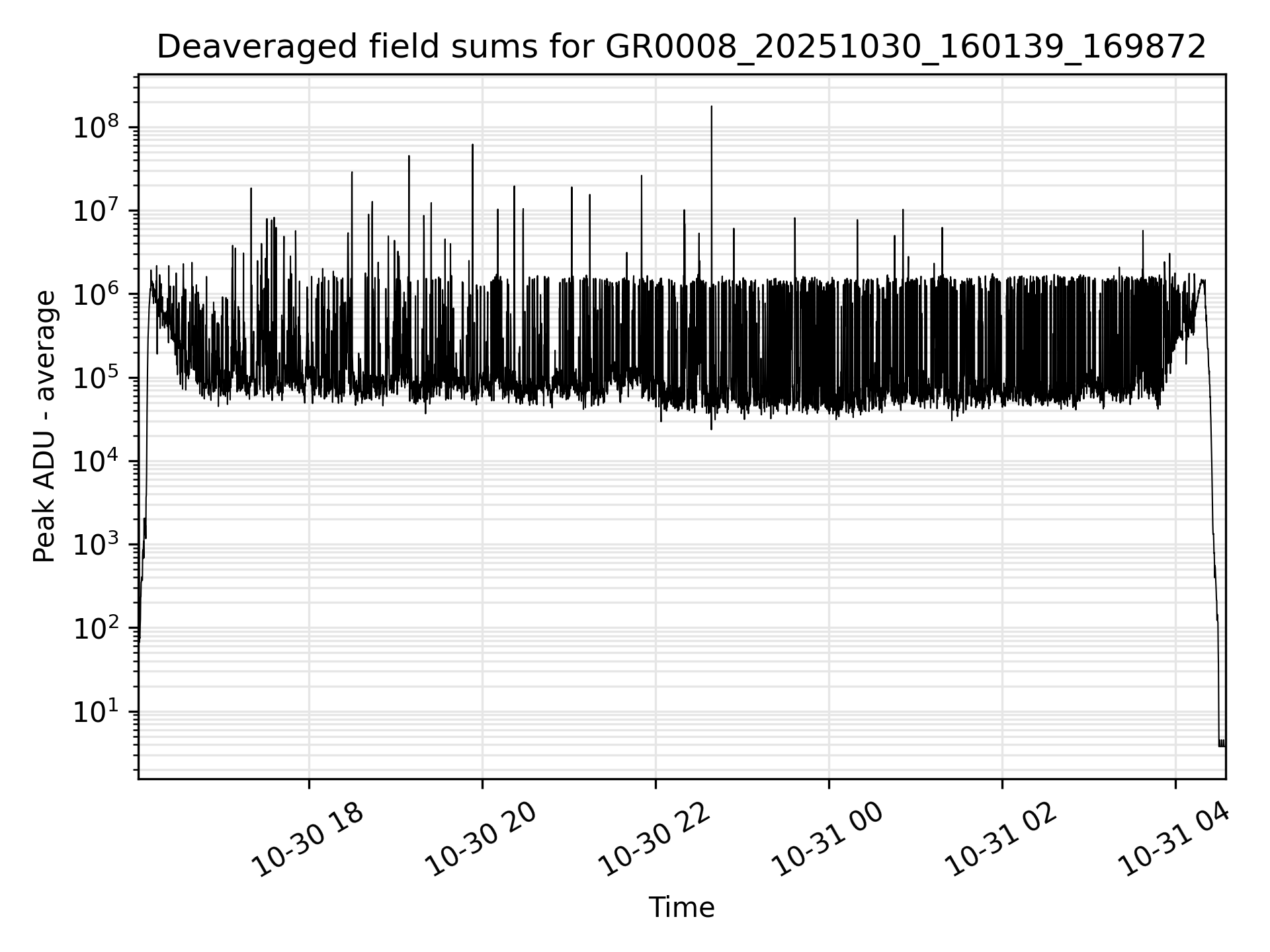The image size is (1270, 952).
Task: Click the '10-31 04' x-axis tick label
Action: 1175,840
